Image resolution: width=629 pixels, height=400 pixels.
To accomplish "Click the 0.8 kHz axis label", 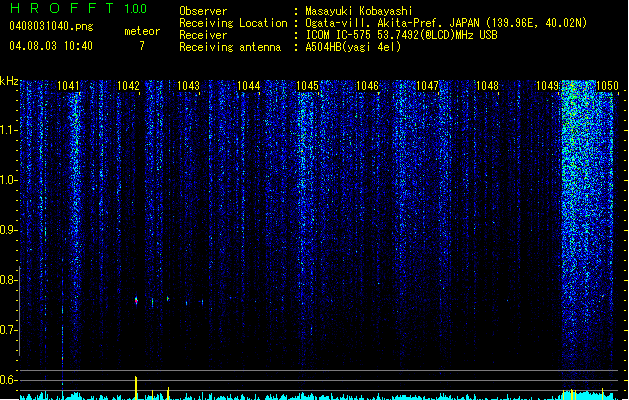I will pos(8,280).
